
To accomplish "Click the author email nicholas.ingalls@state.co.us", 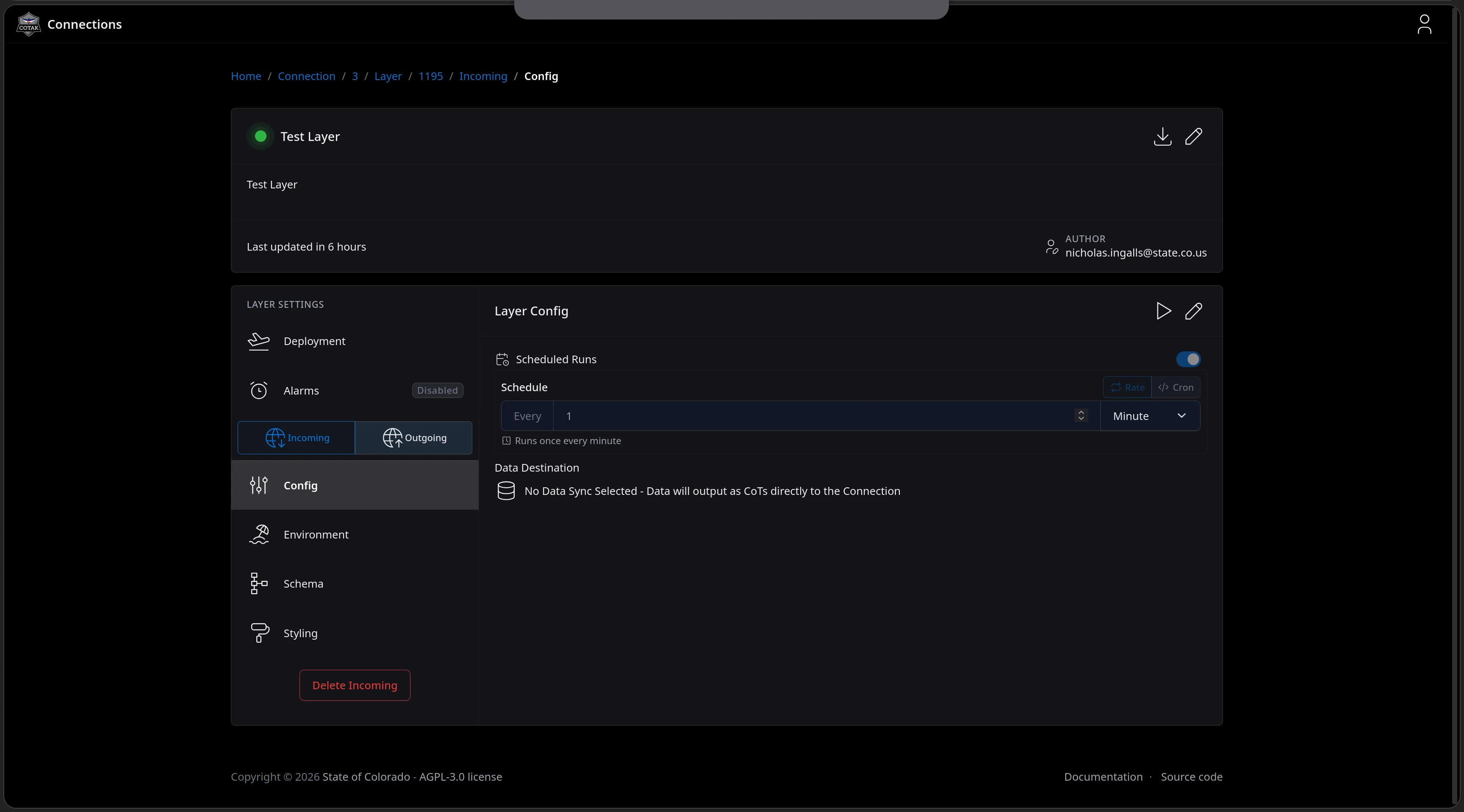I will click(x=1136, y=253).
